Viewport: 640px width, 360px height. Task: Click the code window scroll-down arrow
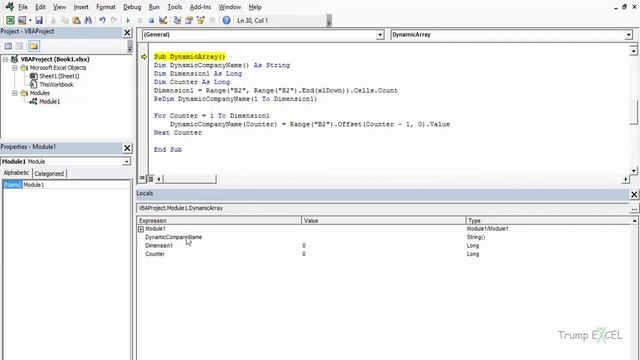[633, 171]
